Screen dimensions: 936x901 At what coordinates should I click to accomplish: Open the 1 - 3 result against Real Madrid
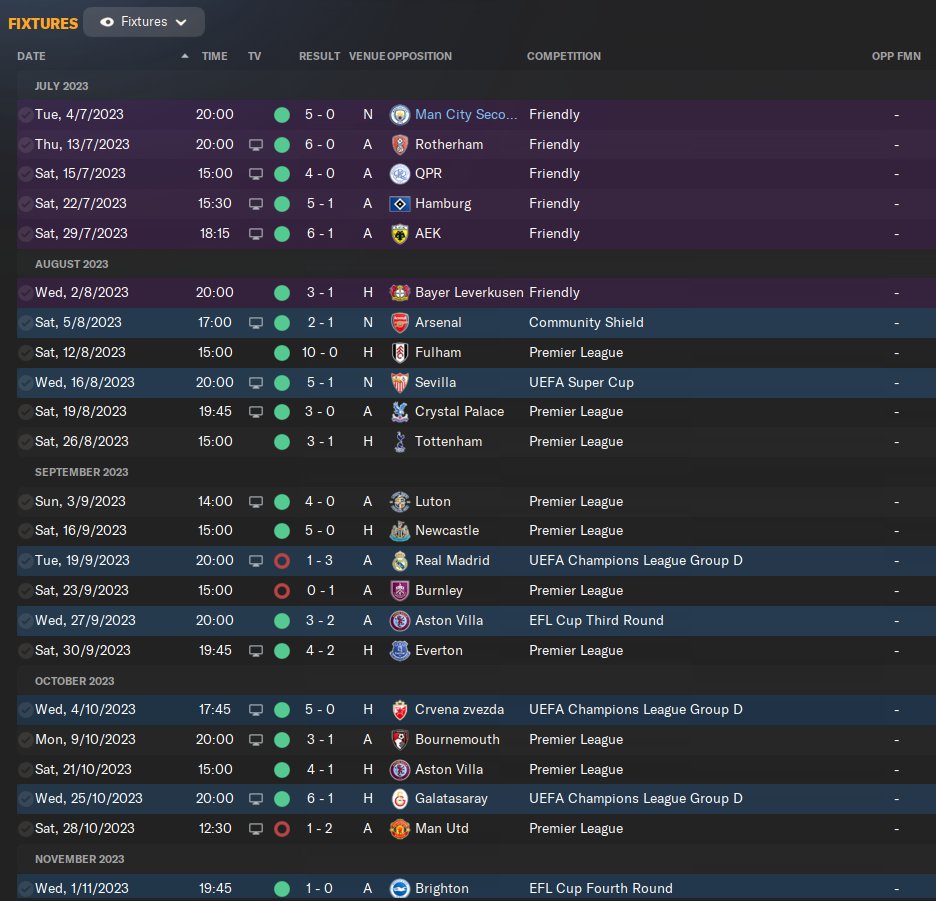coord(319,561)
